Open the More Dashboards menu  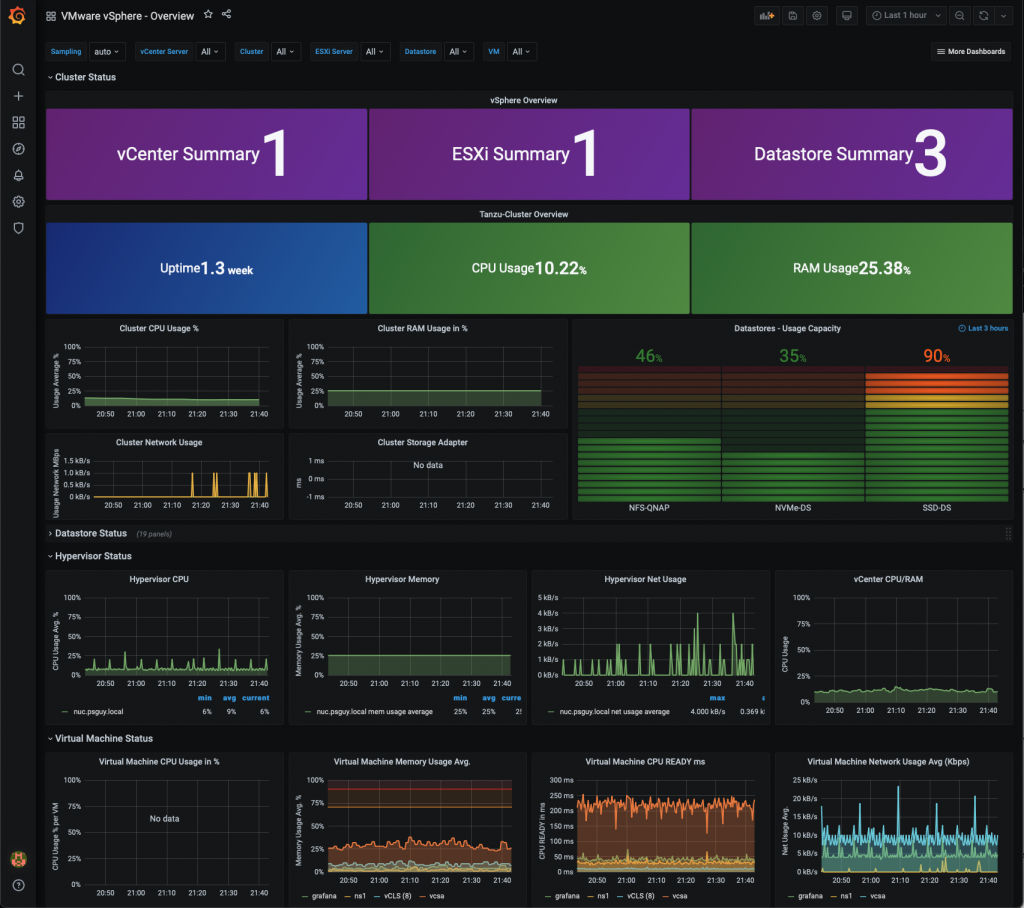(x=971, y=52)
